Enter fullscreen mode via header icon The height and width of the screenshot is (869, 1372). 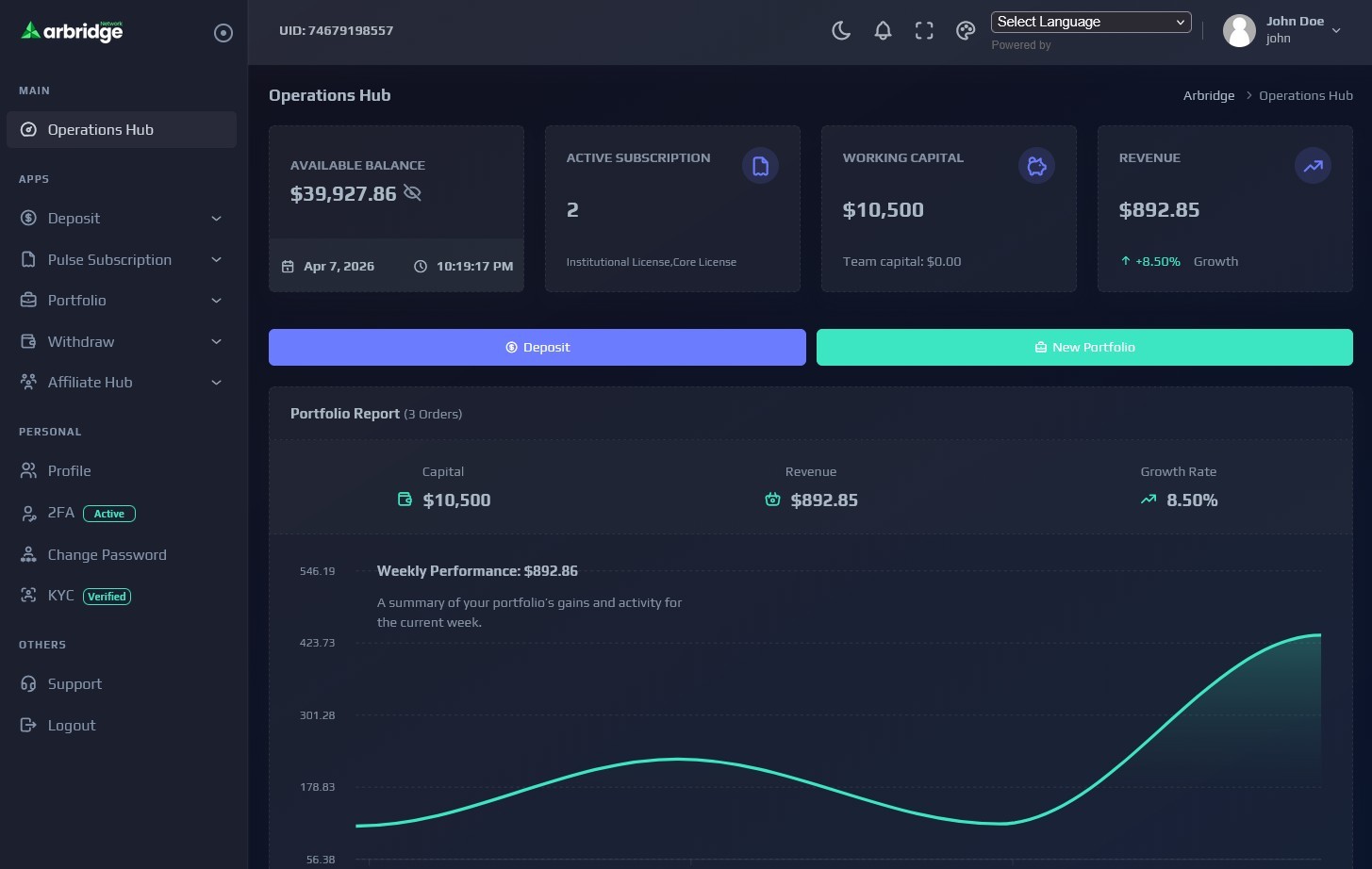(x=924, y=31)
